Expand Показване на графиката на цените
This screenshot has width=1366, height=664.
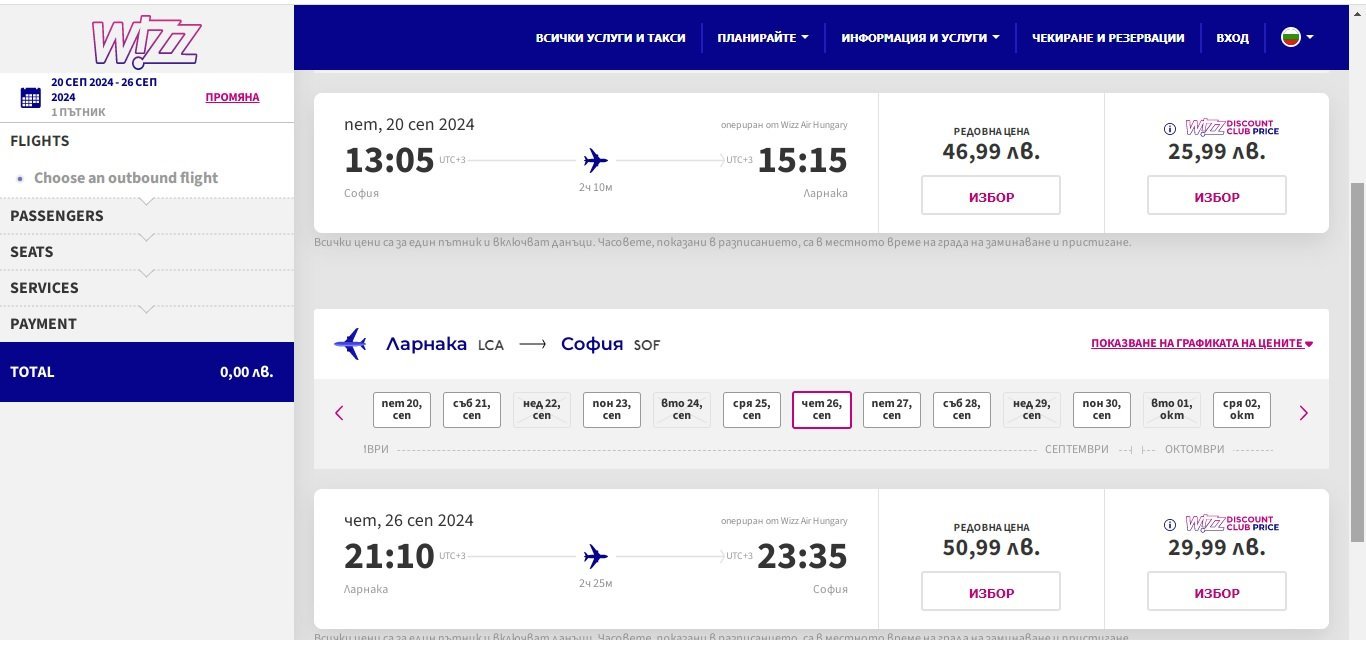coord(1201,344)
